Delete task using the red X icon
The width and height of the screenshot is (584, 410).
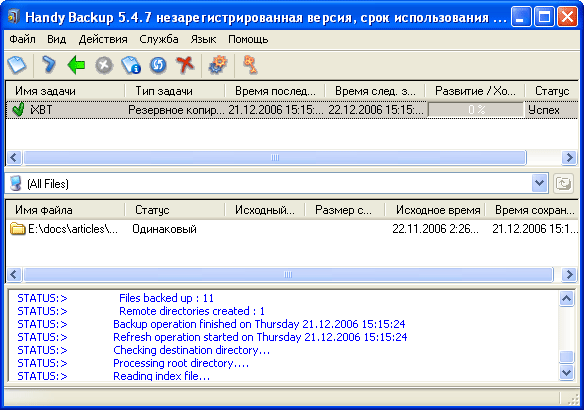tap(185, 65)
